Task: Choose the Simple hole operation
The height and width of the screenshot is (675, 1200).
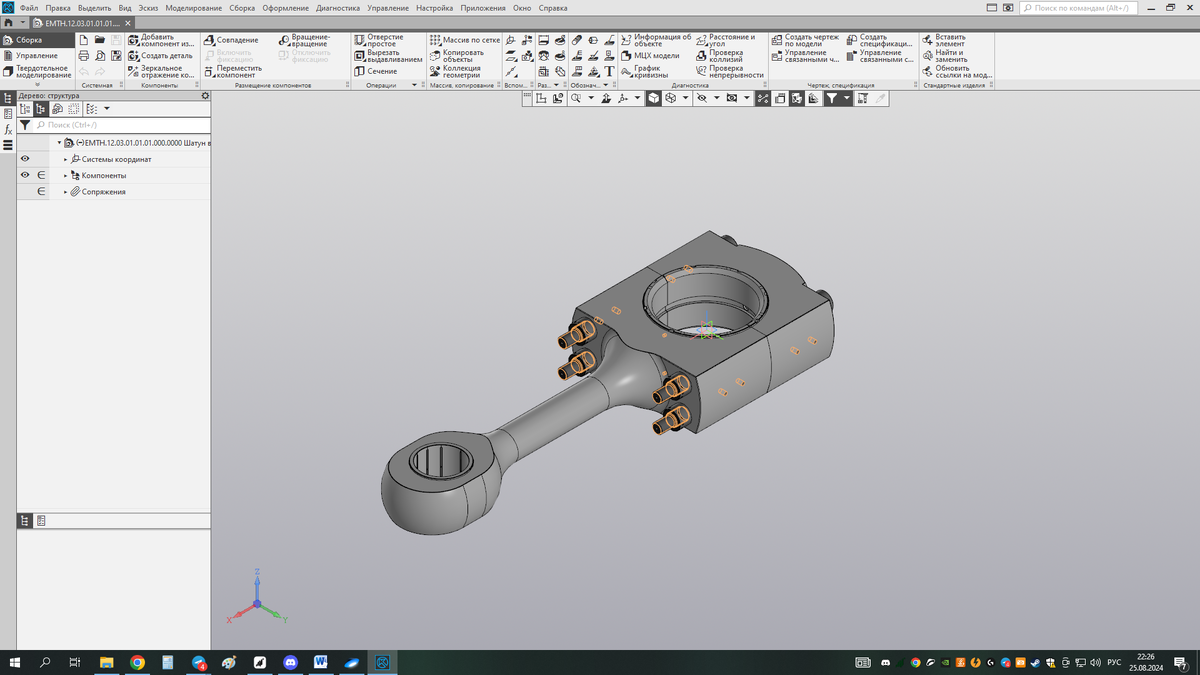Action: pos(379,40)
